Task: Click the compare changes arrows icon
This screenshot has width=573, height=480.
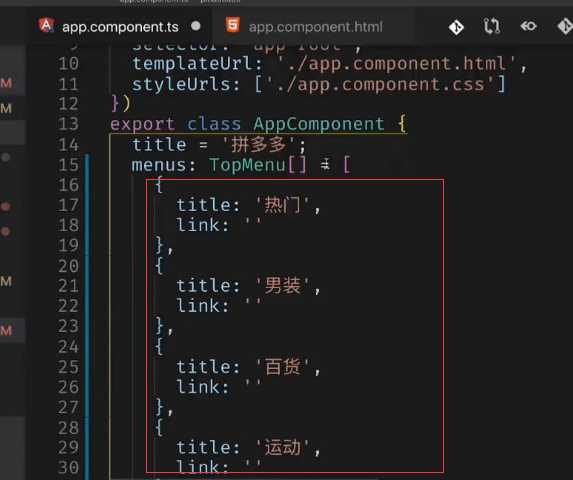Action: pos(492,26)
